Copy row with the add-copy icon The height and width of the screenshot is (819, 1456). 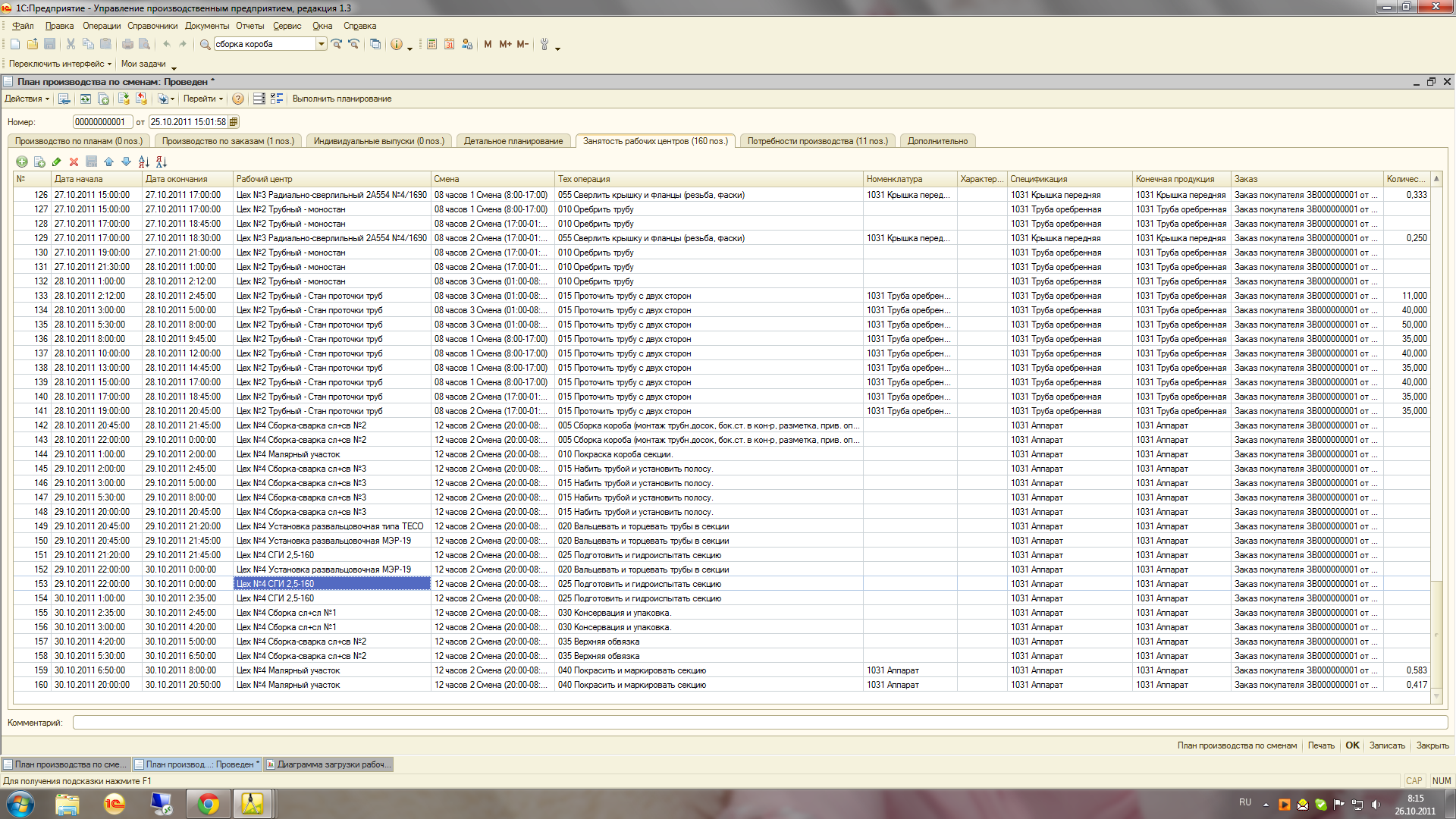click(x=39, y=162)
